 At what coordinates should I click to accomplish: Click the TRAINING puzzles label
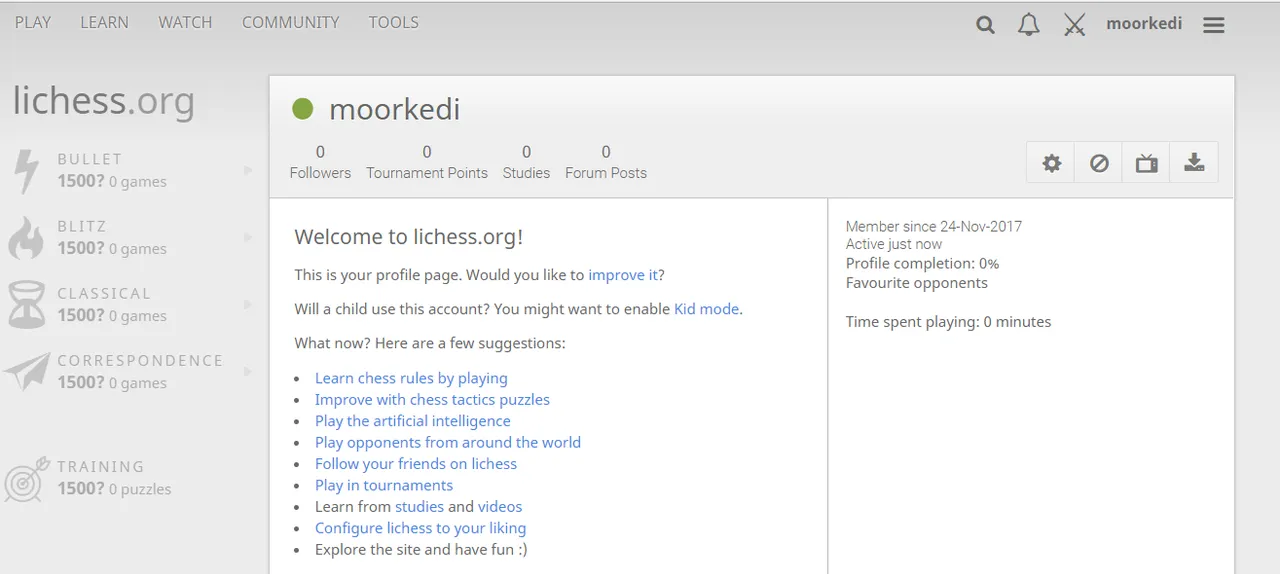[101, 466]
